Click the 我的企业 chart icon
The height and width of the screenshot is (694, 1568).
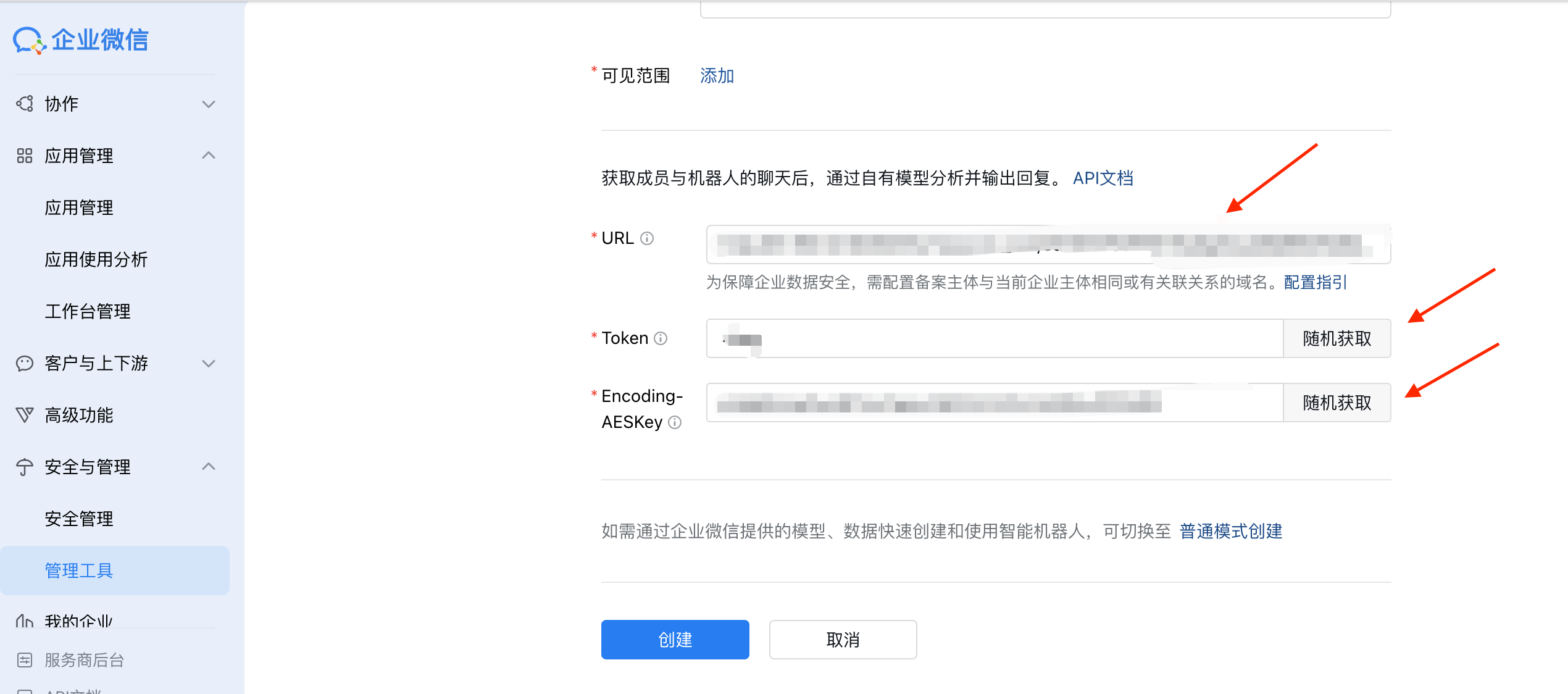pos(24,621)
